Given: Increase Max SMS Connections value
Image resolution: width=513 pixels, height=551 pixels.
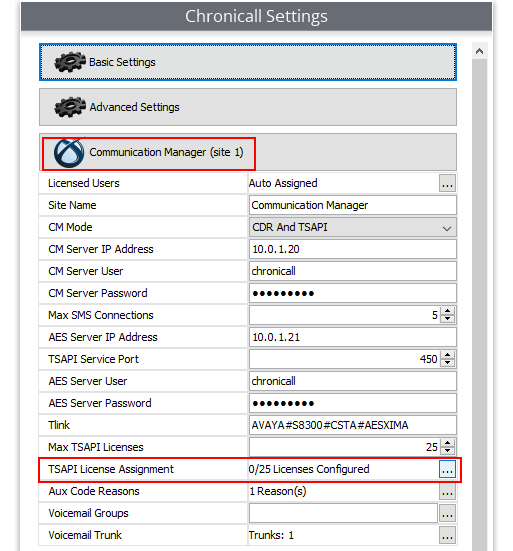Looking at the screenshot, I should 447,311.
